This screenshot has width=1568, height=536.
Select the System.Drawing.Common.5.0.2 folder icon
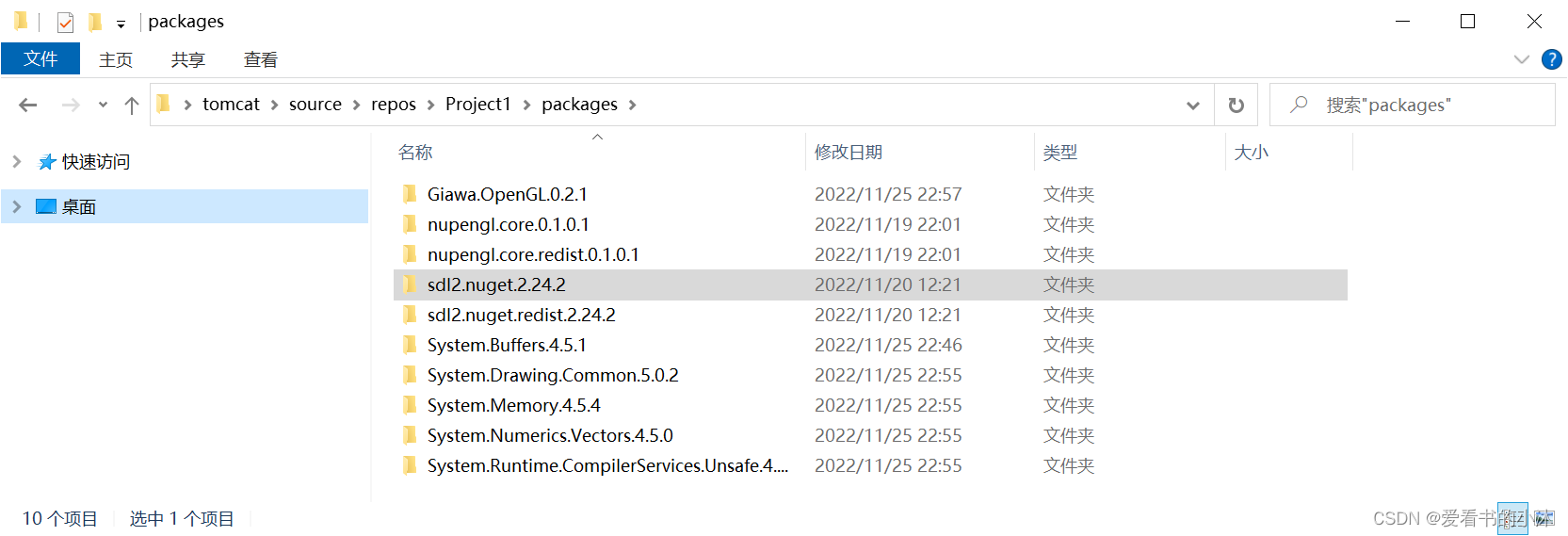point(410,375)
